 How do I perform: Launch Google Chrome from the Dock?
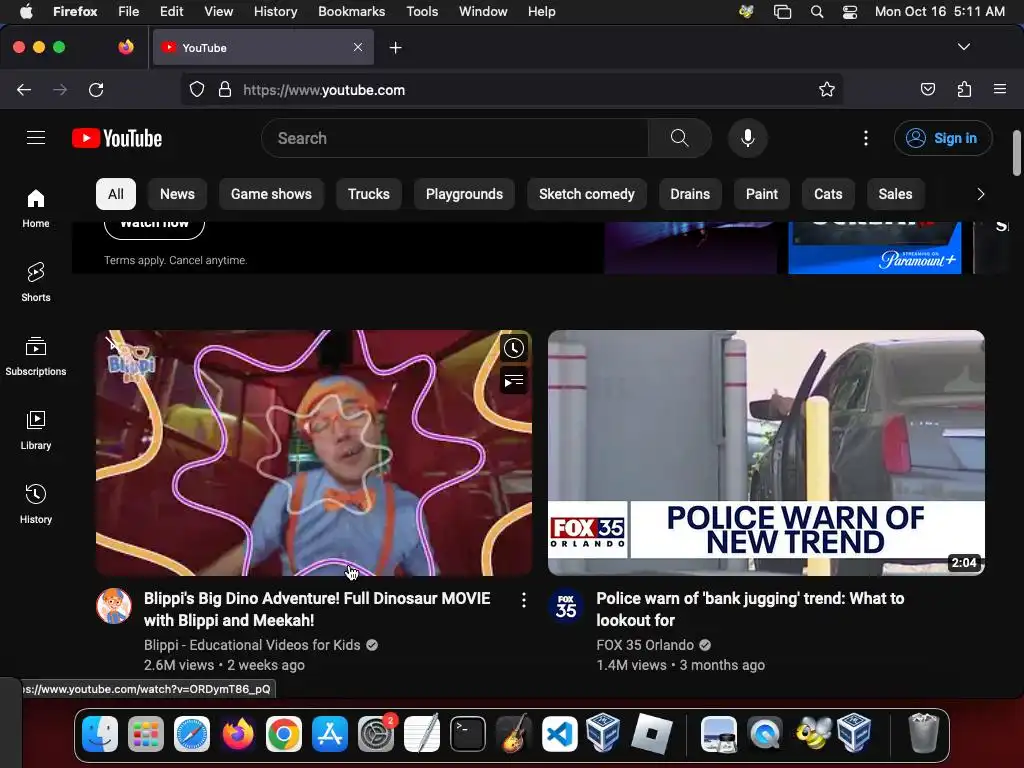tap(283, 735)
